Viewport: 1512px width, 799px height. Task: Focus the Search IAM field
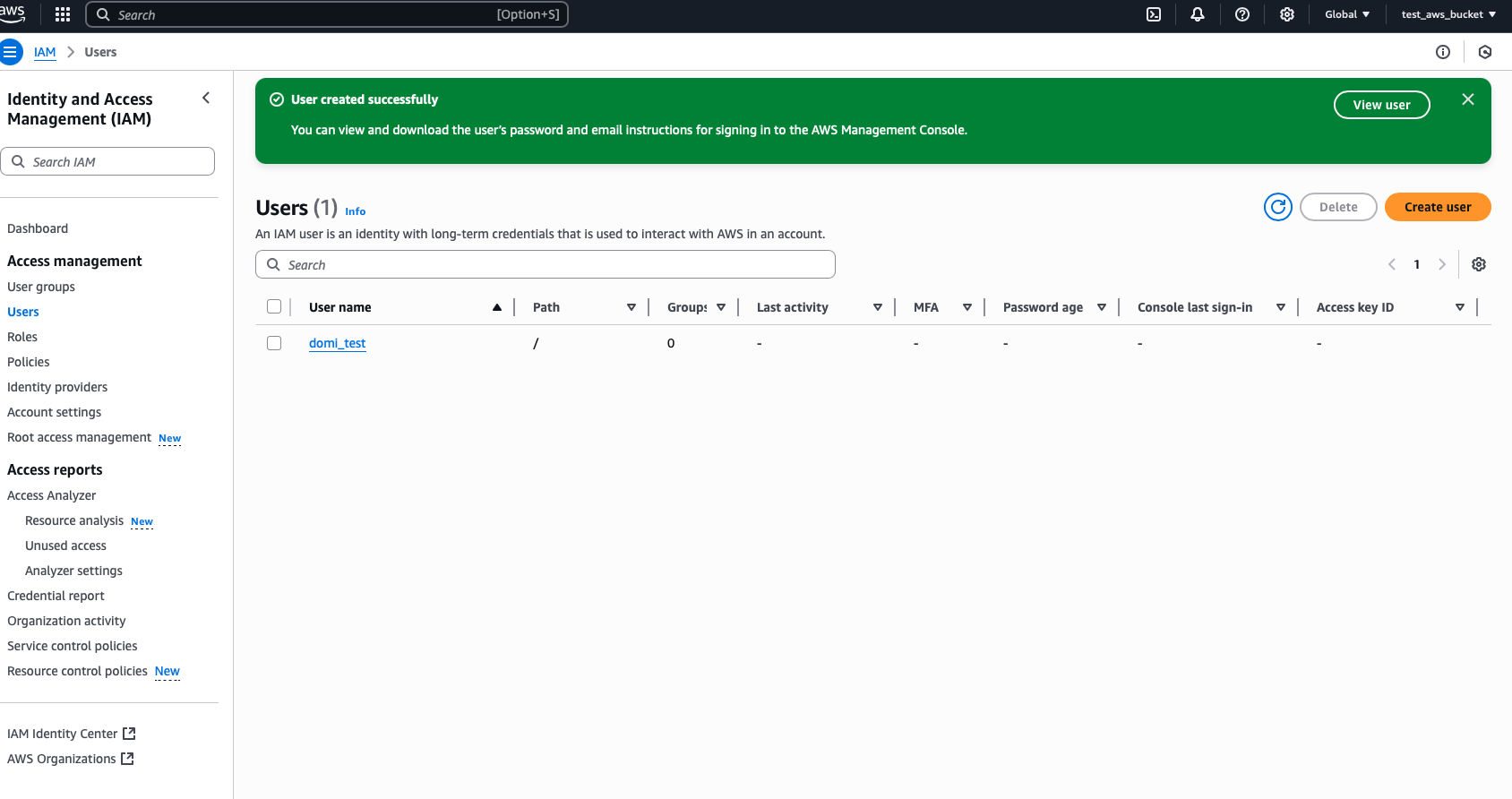point(107,161)
